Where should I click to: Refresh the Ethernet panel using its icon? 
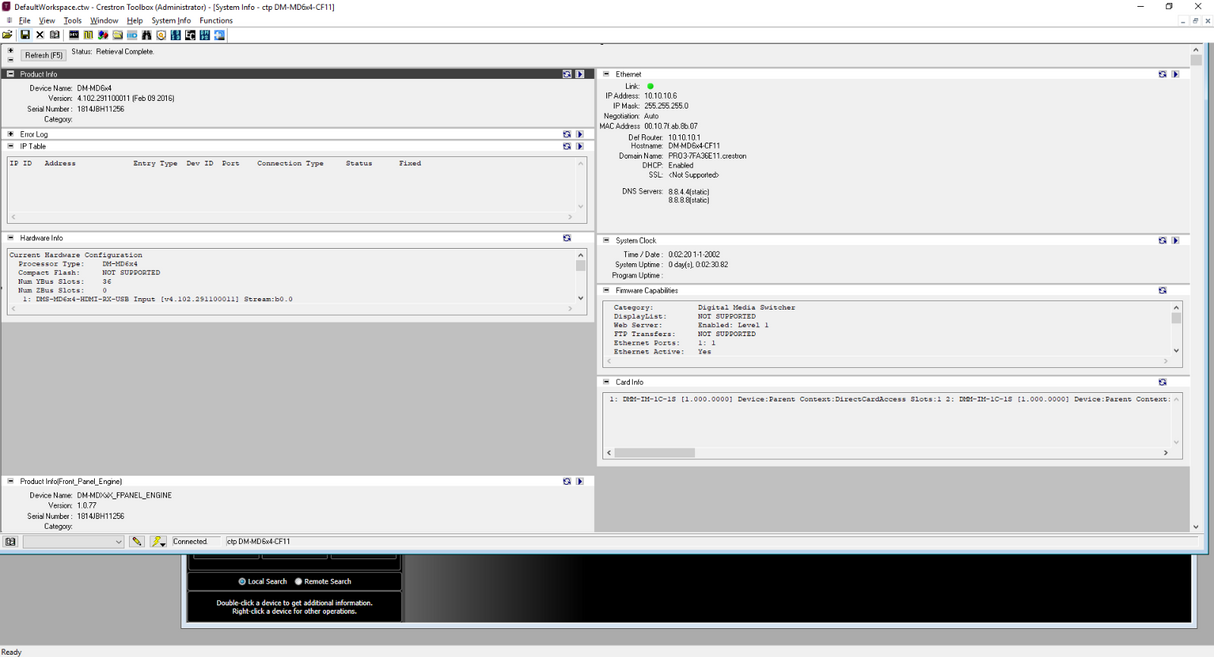(x=1162, y=74)
